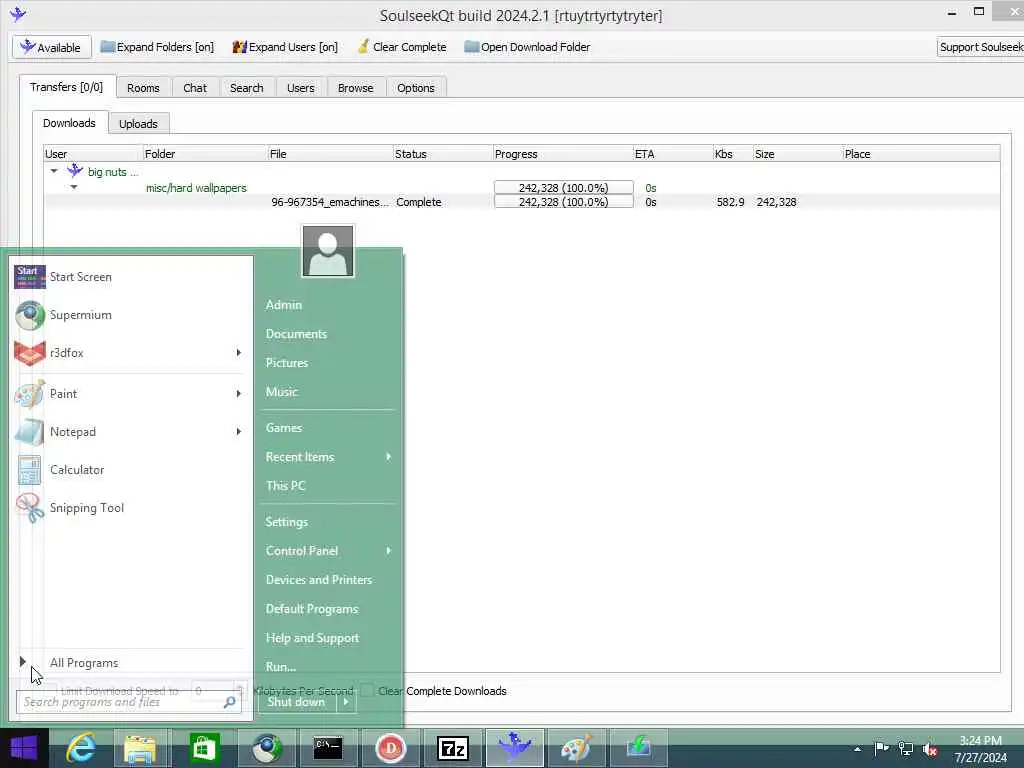Screen dimensions: 1024x768
Task: Open File Explorer from the taskbar
Action: 140,748
